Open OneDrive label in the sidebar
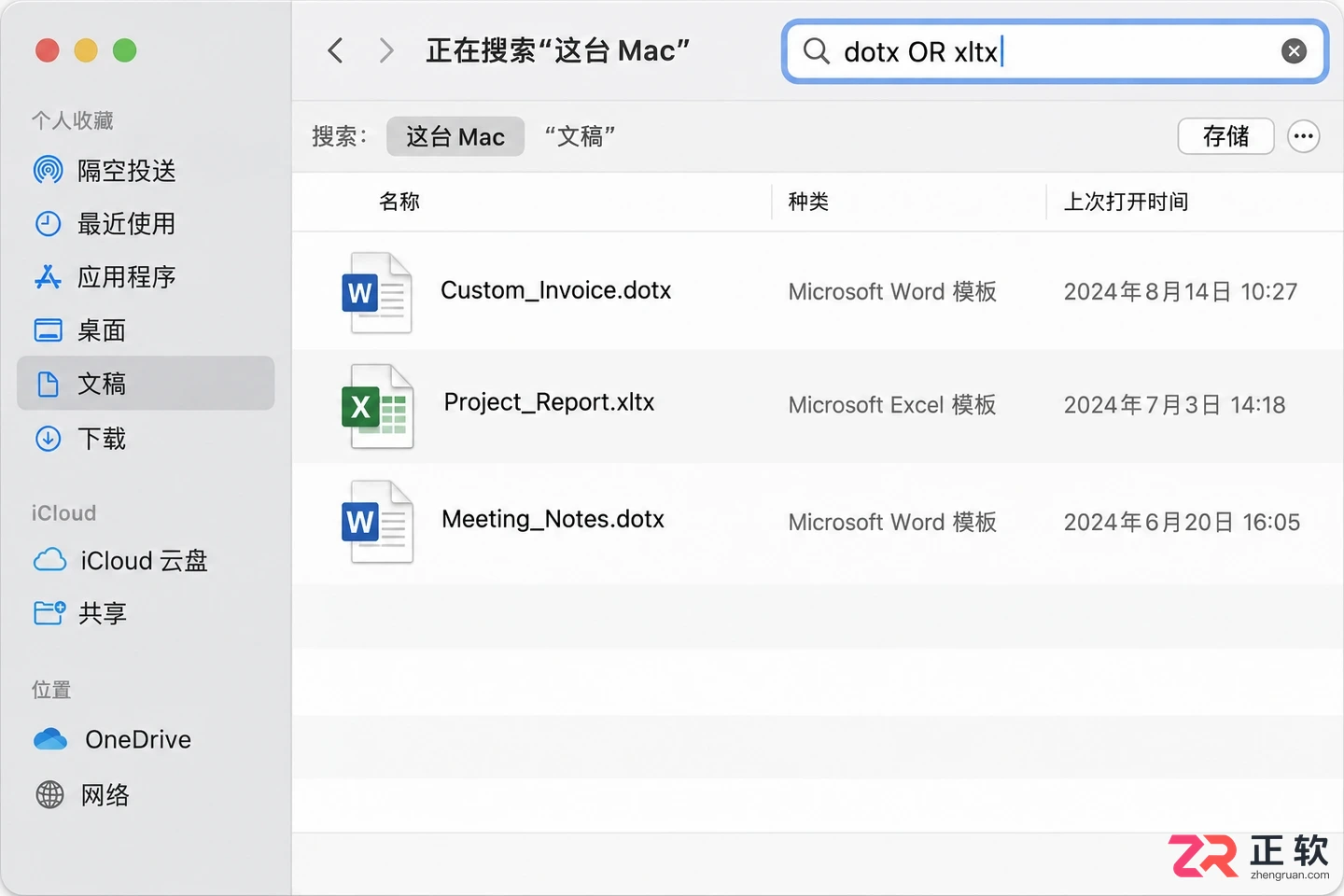 [x=138, y=740]
